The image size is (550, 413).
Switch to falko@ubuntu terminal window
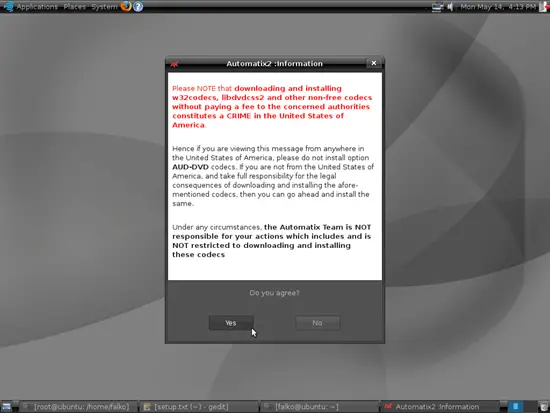(x=319, y=407)
